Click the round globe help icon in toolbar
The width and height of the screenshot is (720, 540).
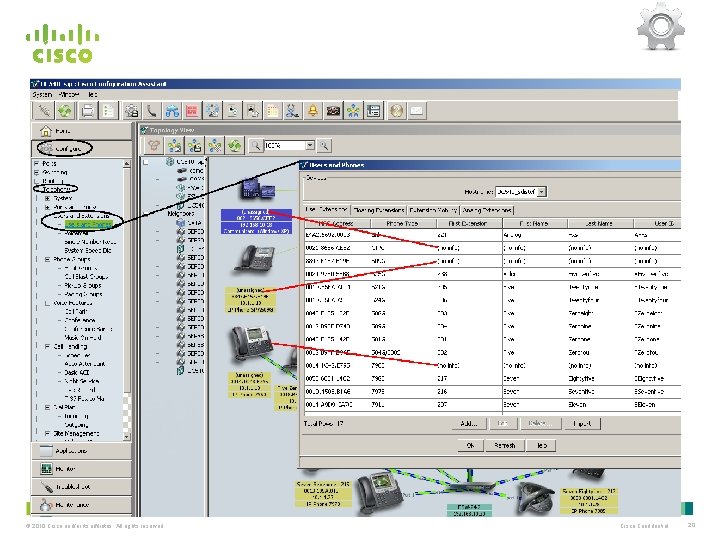point(397,111)
